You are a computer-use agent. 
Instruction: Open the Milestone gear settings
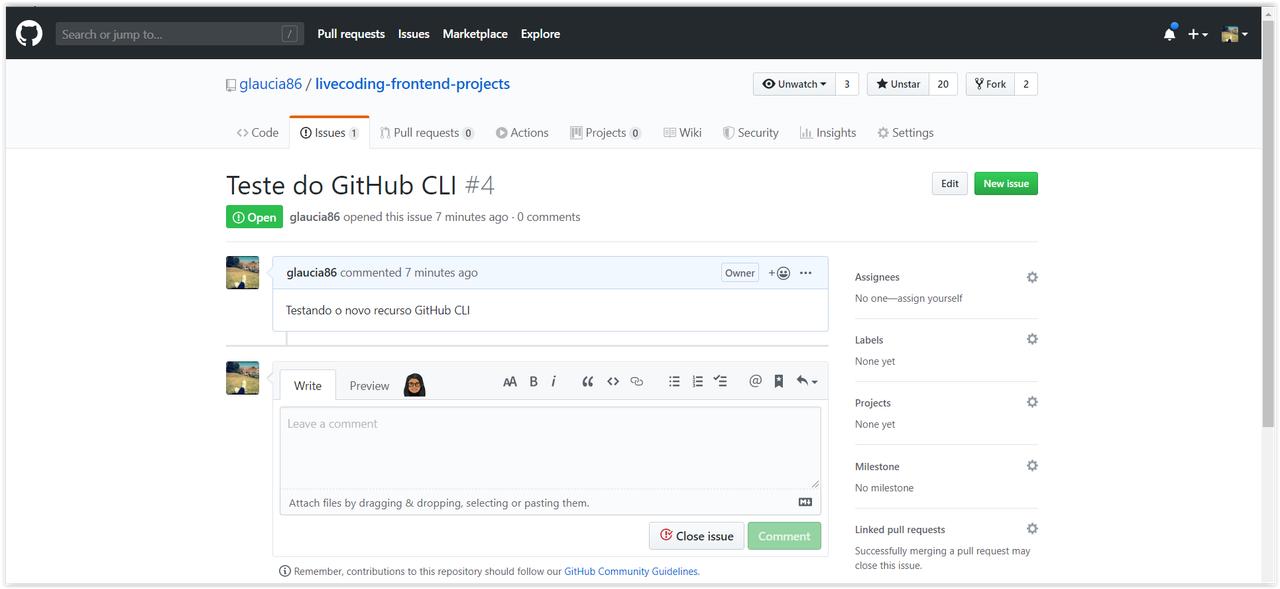coord(1032,466)
